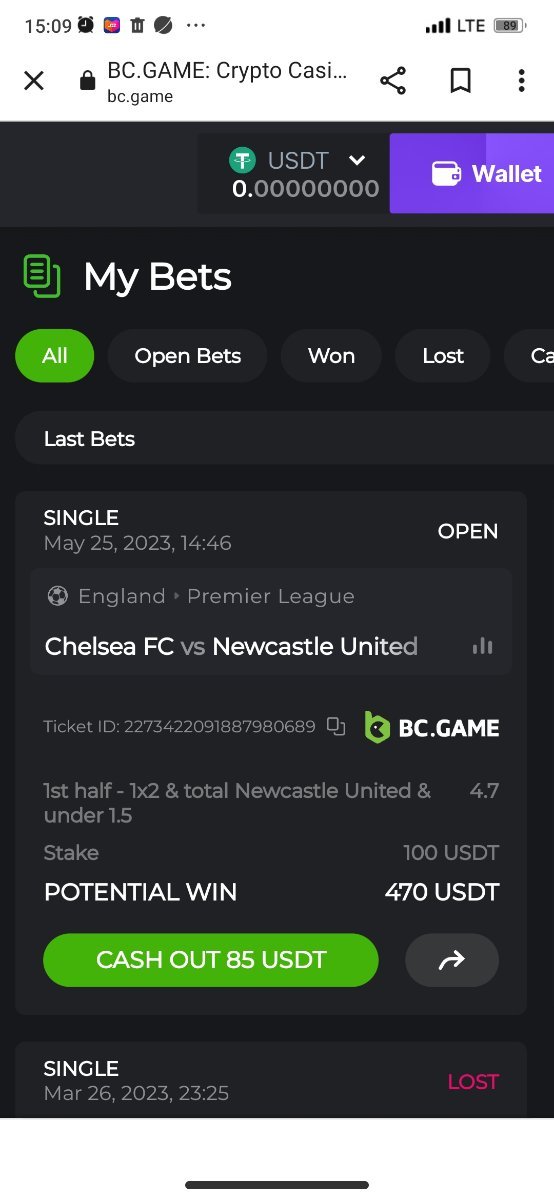554x1200 pixels.
Task: Open the browser three-dot menu
Action: point(521,81)
